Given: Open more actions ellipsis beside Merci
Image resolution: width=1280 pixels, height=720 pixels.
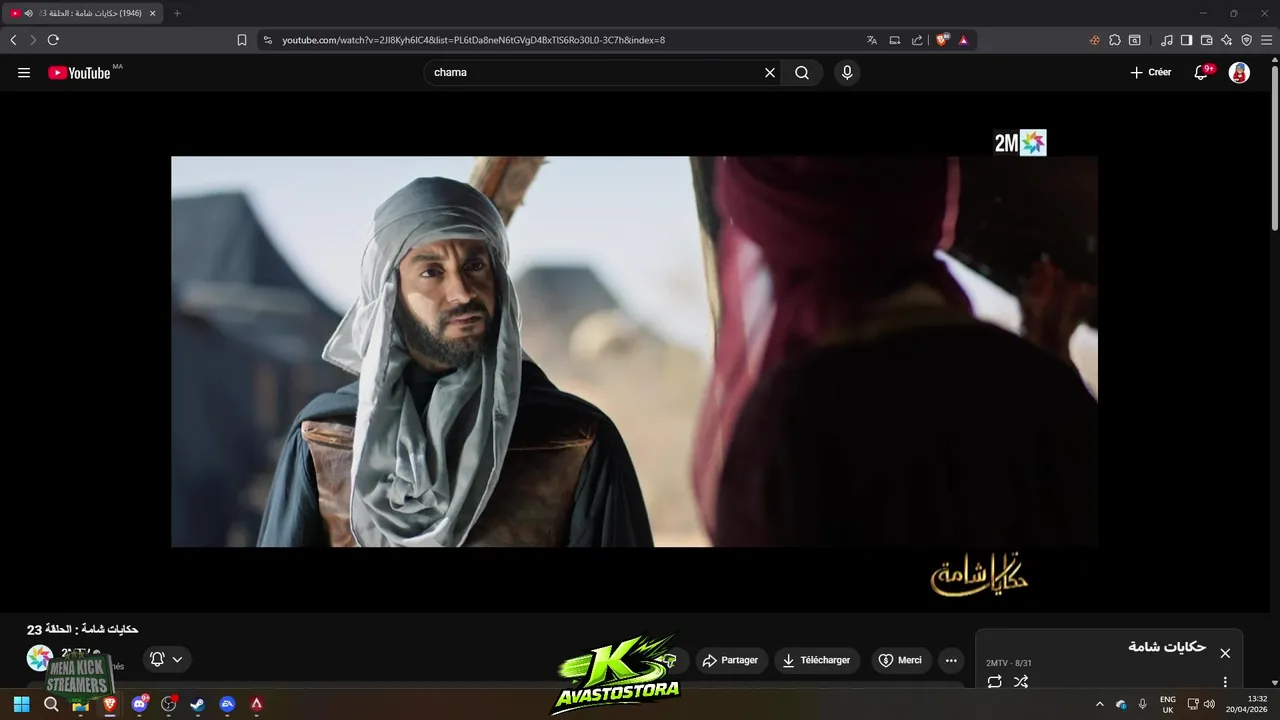Looking at the screenshot, I should point(951,660).
